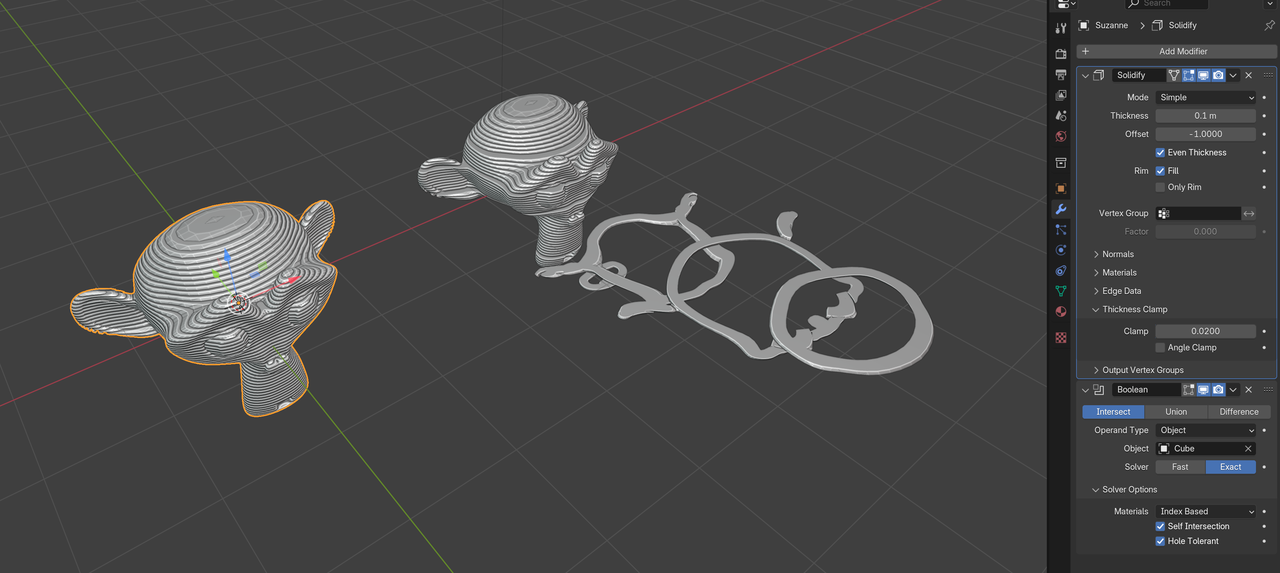
Task: Toggle the properties pin icon
Action: (x=1269, y=25)
